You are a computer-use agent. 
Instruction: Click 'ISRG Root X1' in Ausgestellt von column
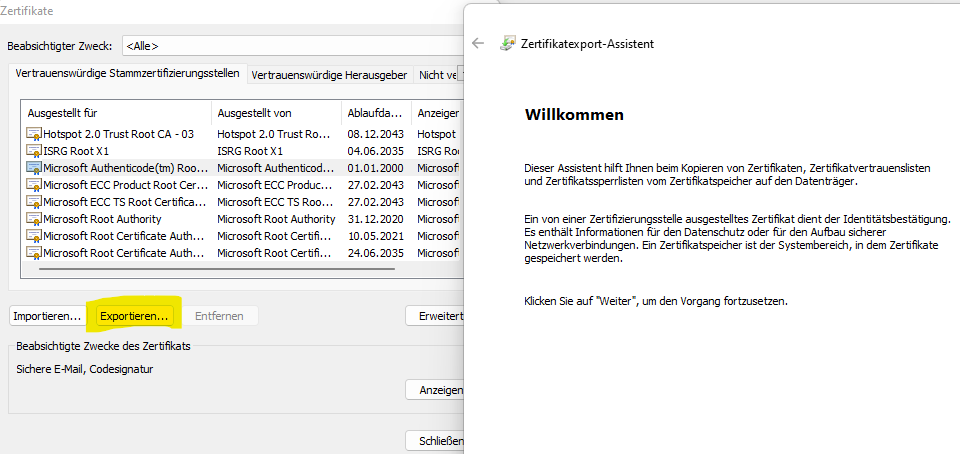tap(250, 151)
